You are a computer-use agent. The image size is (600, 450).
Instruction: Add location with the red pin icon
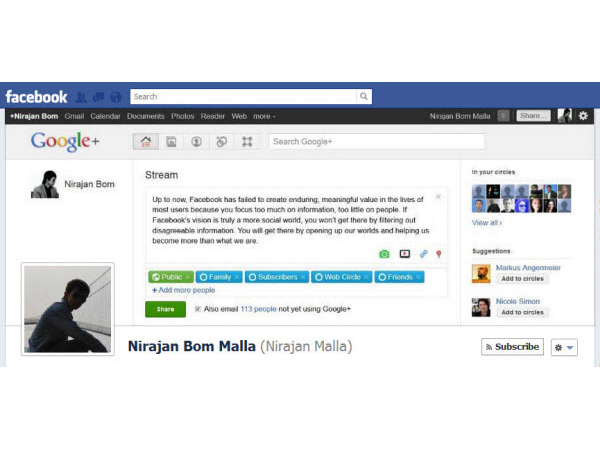[439, 254]
